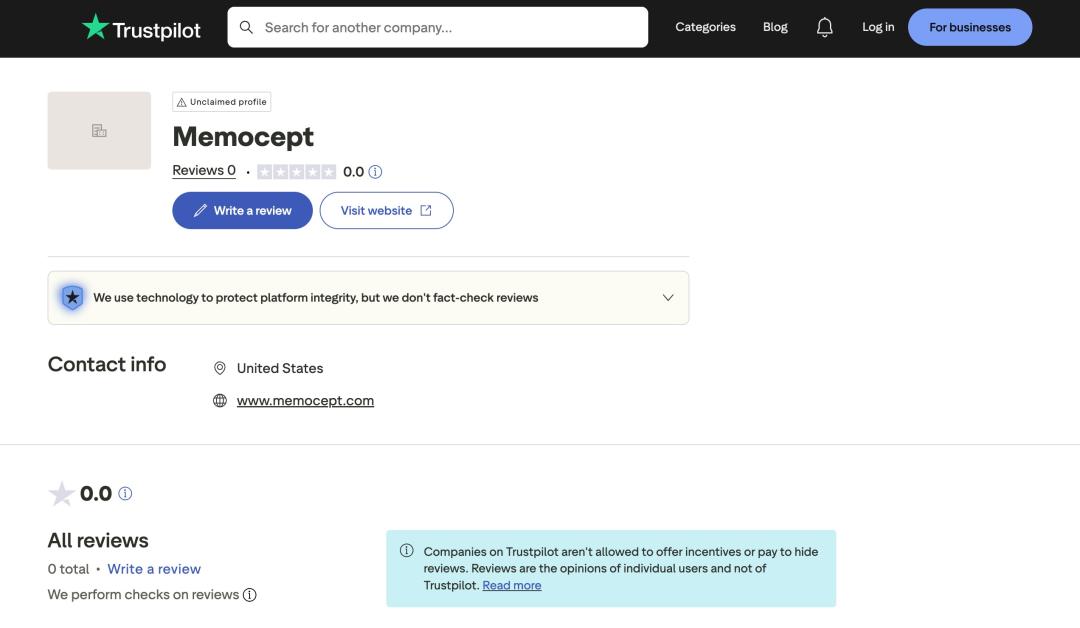1080x628 pixels.
Task: Click the blue Write a review button
Action: point(242,211)
